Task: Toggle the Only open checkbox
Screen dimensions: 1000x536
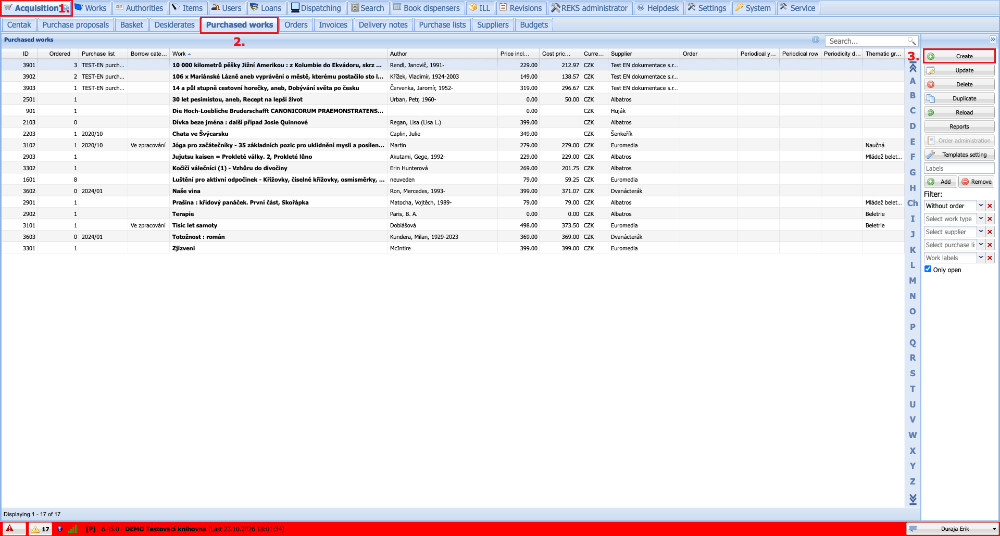Action: tap(928, 269)
